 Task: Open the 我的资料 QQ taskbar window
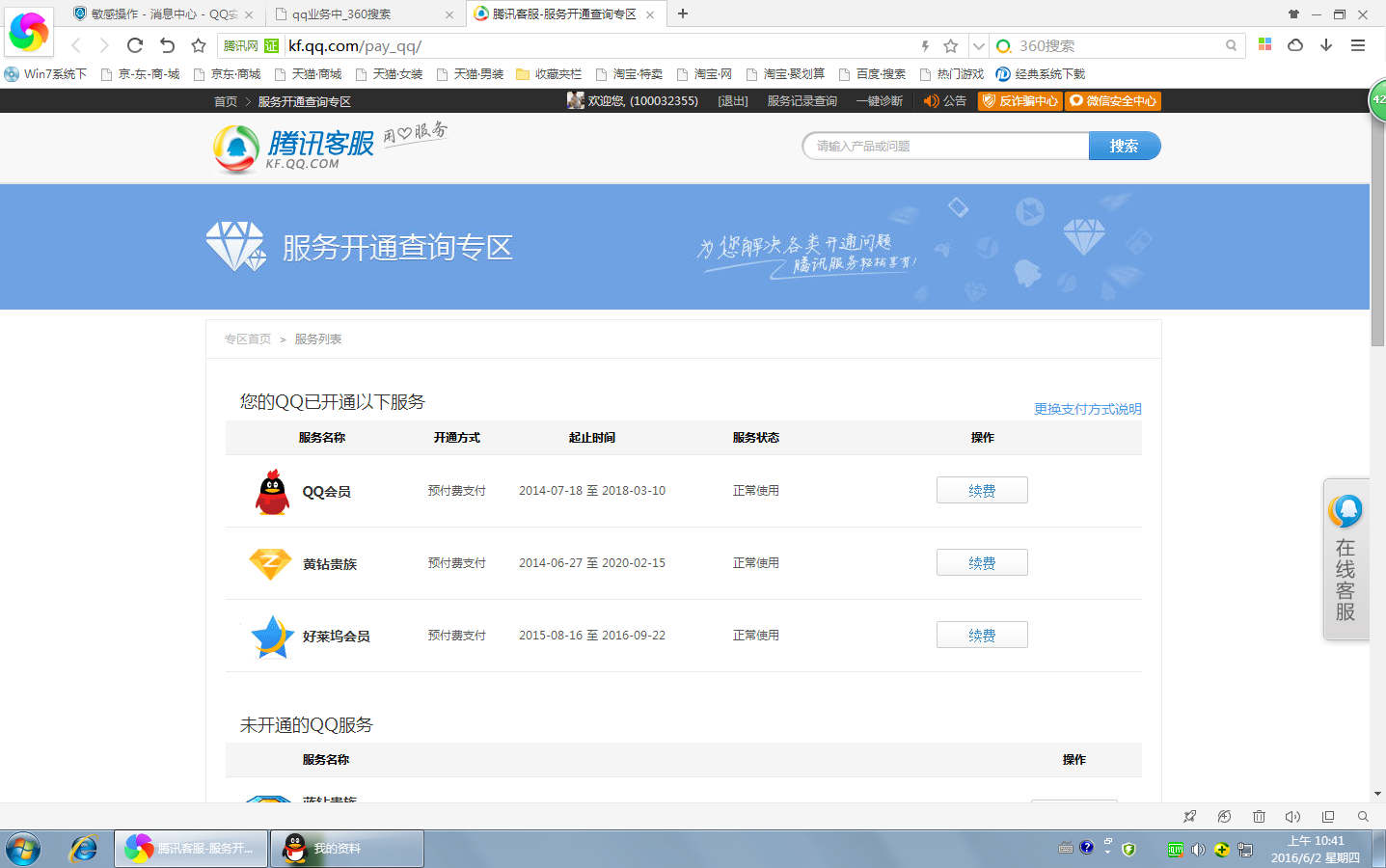coord(347,849)
